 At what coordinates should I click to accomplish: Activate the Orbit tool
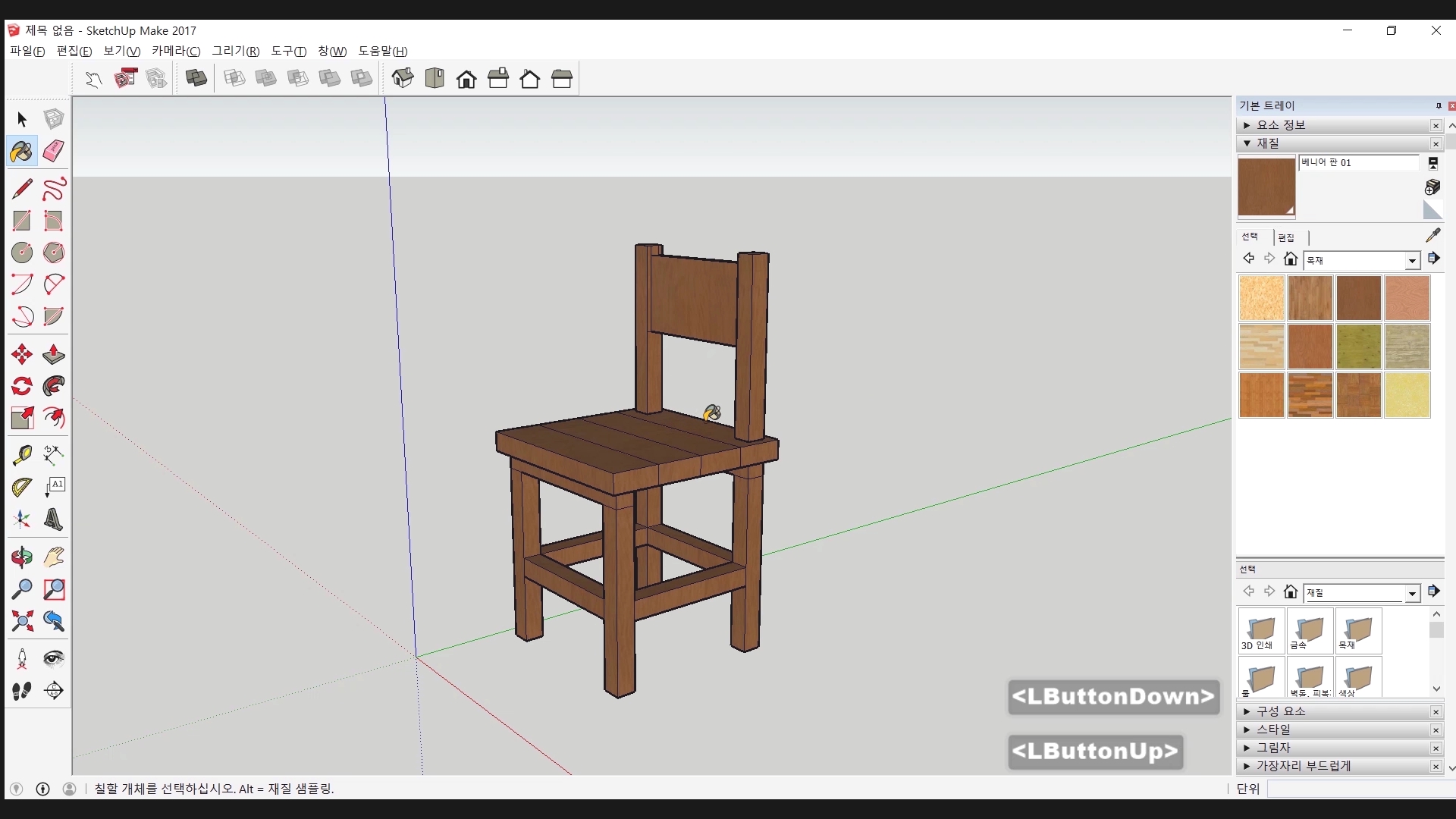[x=22, y=557]
